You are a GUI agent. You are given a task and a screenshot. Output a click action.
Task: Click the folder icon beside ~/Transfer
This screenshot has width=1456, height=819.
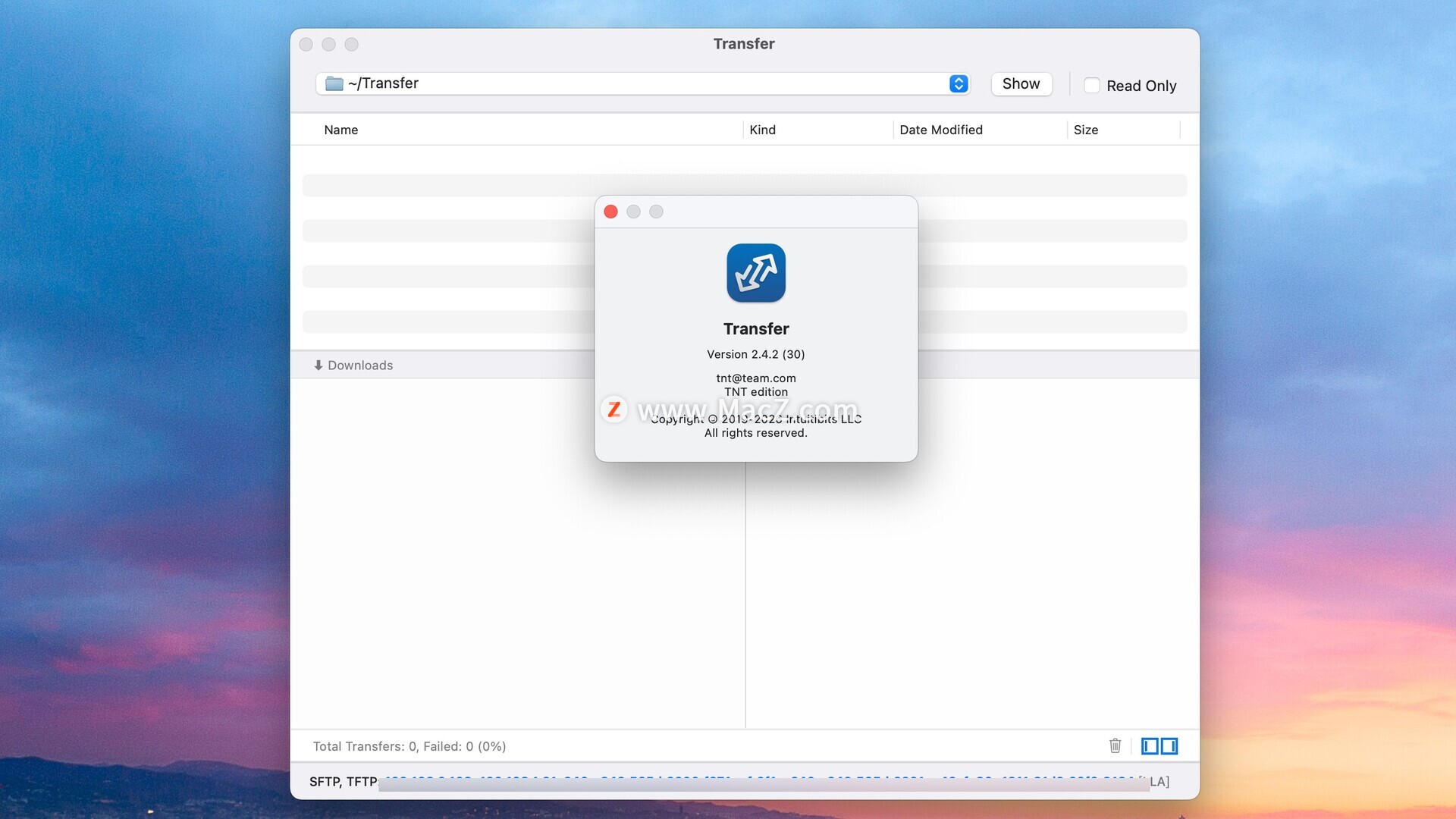pyautogui.click(x=334, y=83)
